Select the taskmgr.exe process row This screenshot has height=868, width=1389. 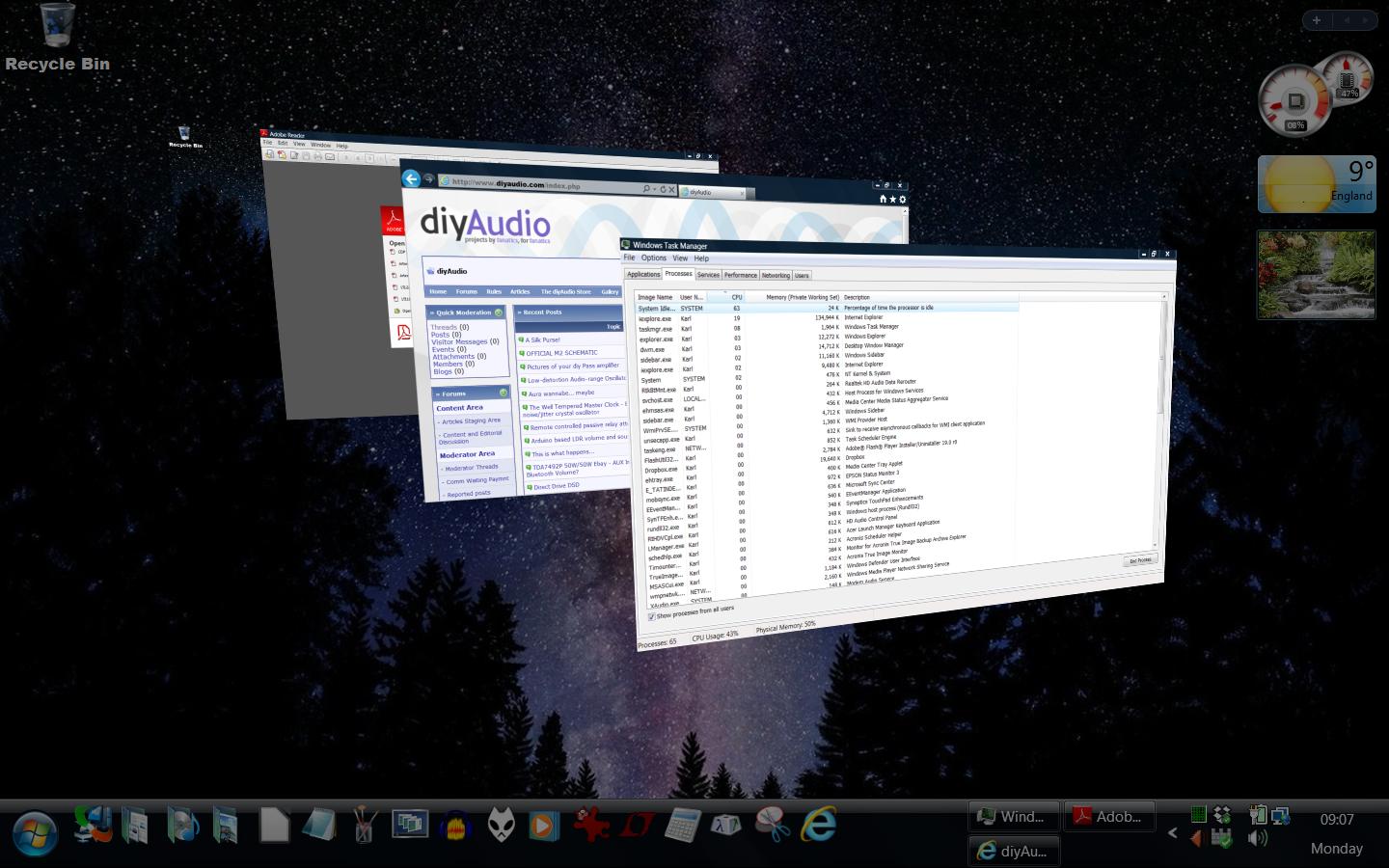pos(827,327)
